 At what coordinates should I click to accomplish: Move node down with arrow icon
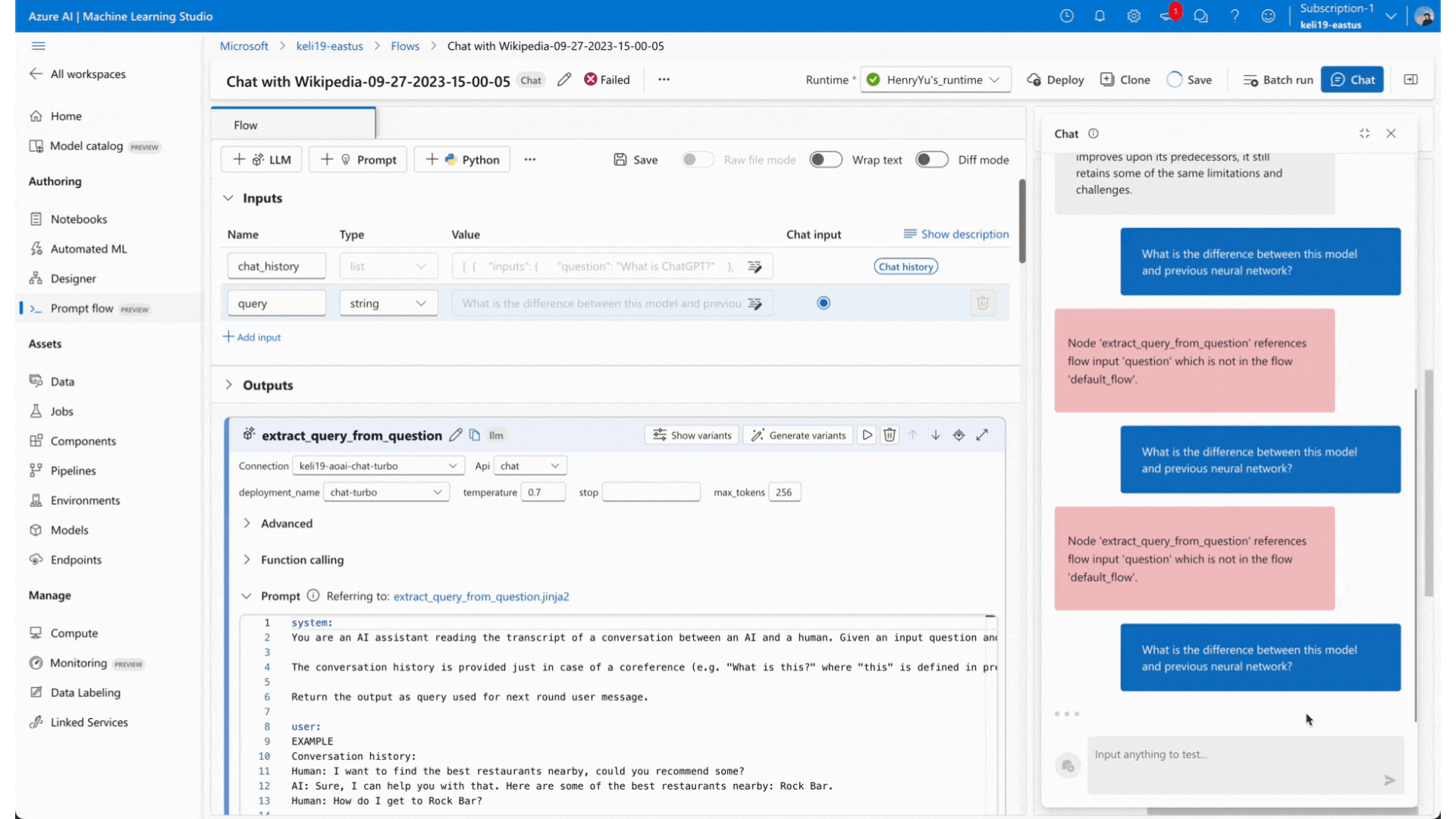(x=936, y=435)
